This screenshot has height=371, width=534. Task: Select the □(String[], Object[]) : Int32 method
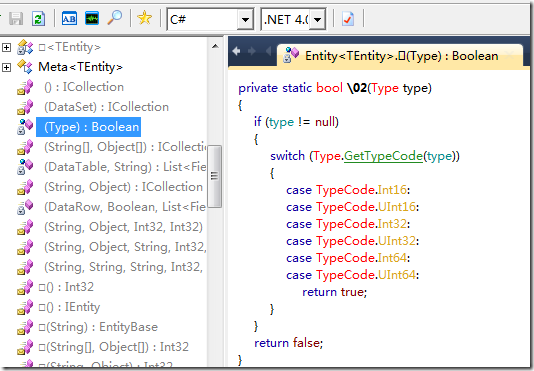(113, 347)
